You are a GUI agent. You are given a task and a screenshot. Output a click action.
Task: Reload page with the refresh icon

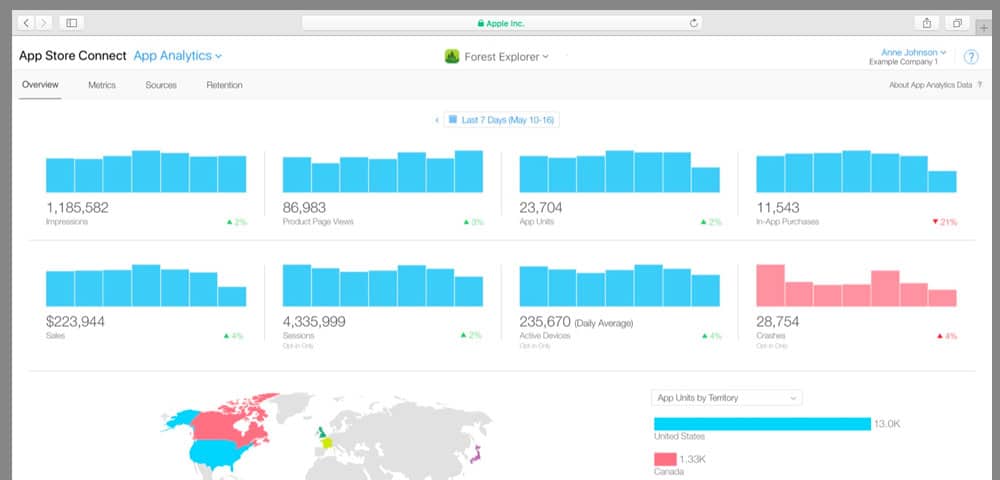coord(694,23)
